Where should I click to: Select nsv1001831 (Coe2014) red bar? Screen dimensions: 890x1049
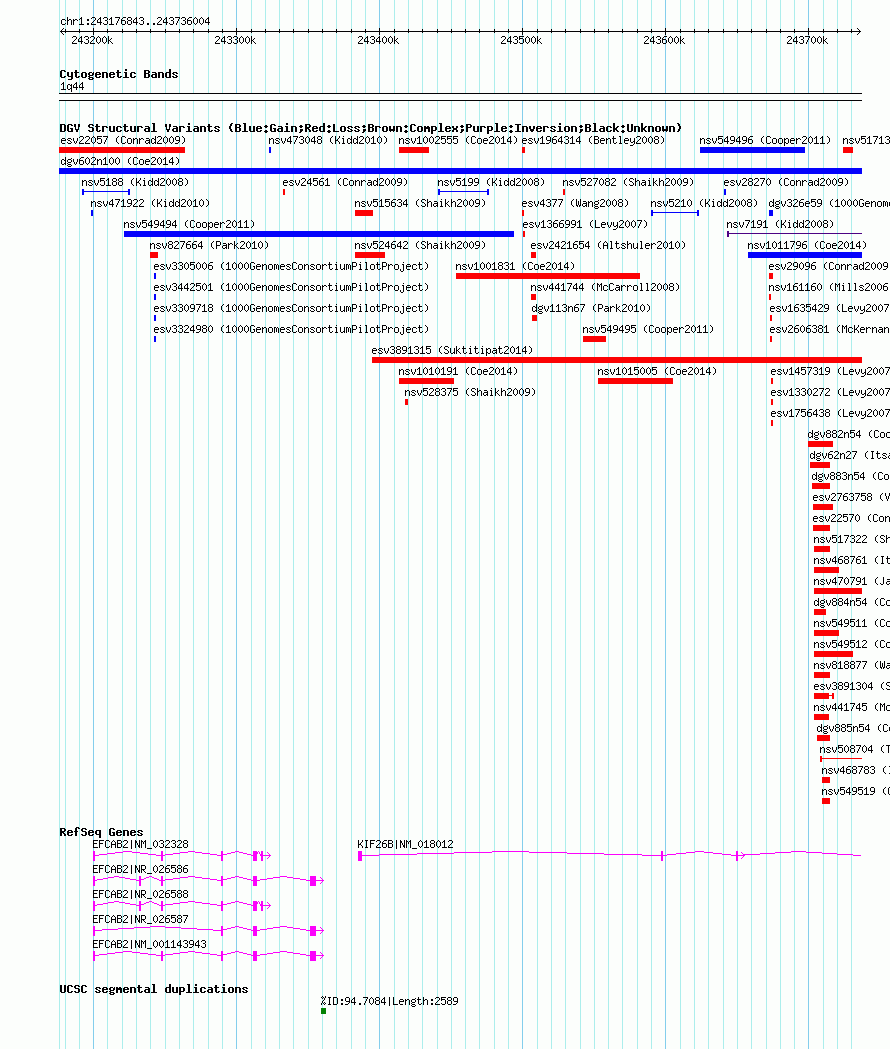click(547, 276)
